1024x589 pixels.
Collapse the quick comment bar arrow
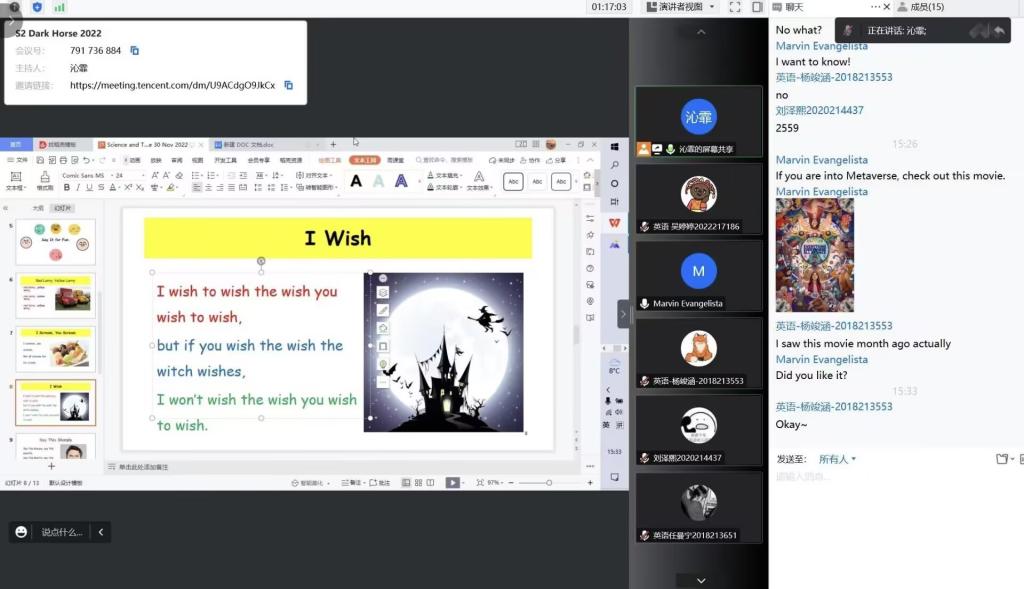tap(100, 532)
